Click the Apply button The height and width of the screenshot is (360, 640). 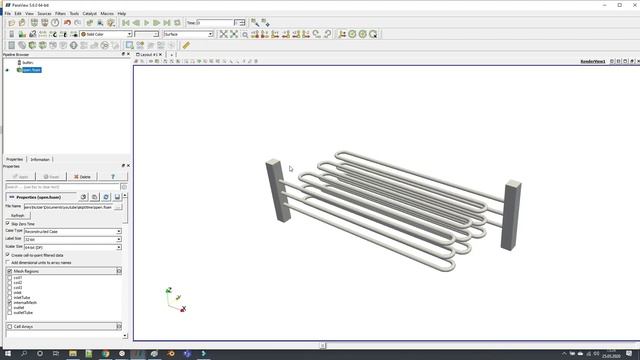click(x=20, y=176)
